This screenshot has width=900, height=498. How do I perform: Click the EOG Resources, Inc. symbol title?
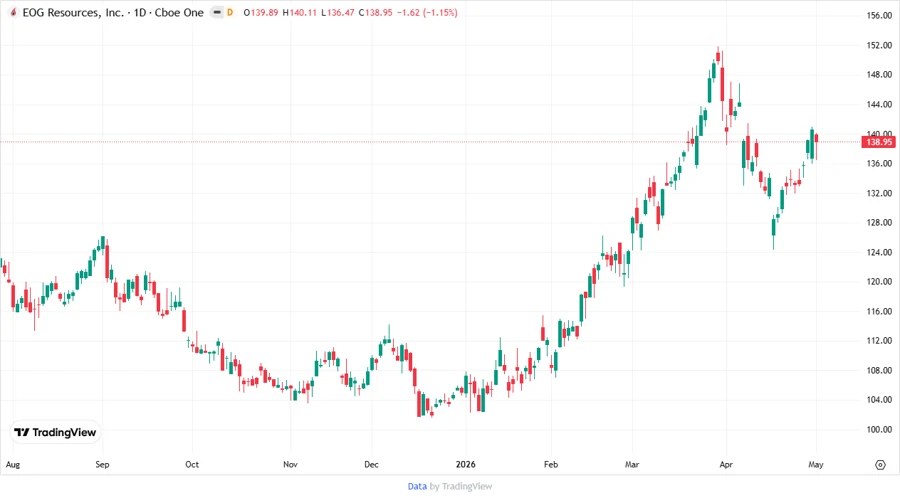[x=73, y=13]
